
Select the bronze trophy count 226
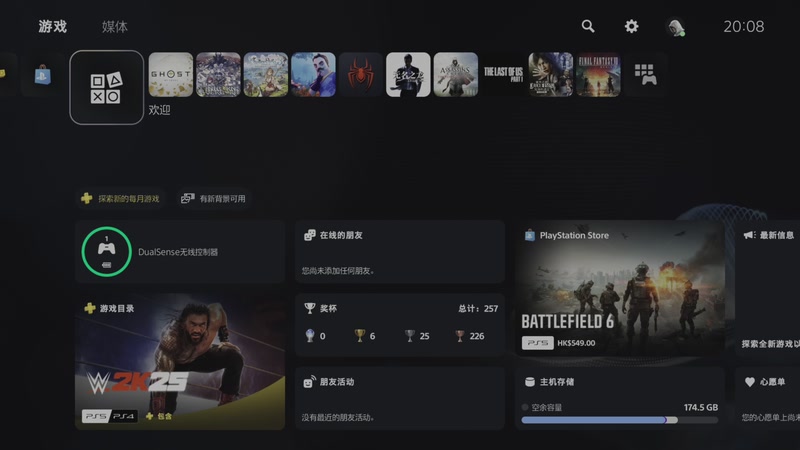point(470,336)
